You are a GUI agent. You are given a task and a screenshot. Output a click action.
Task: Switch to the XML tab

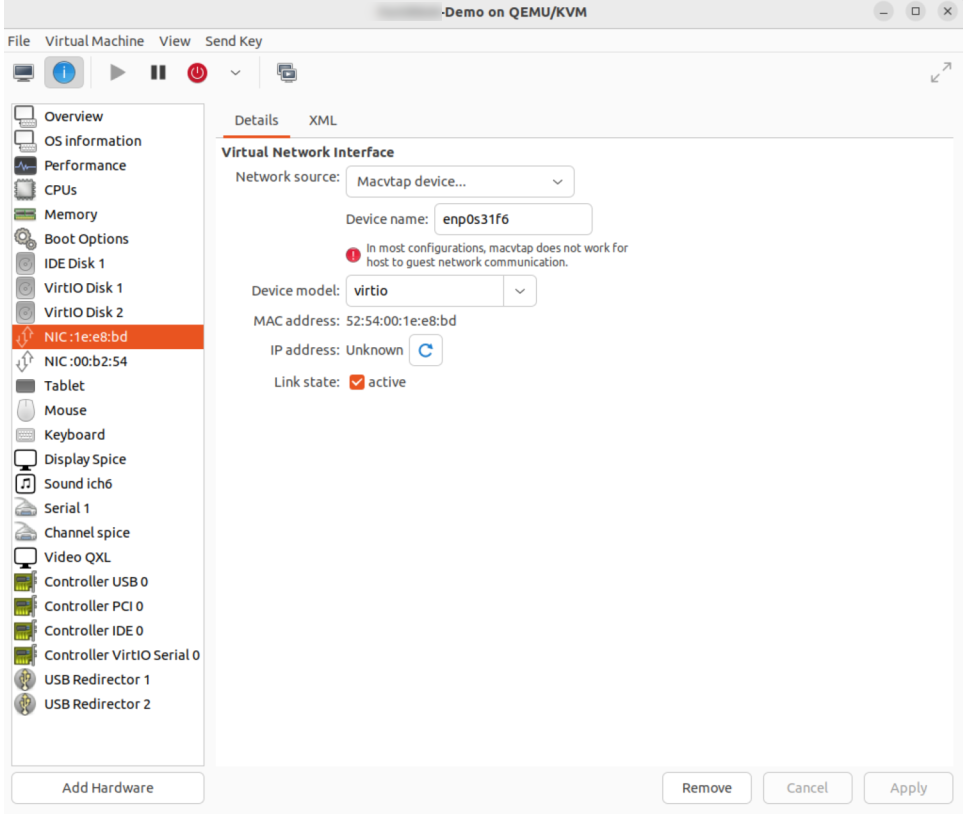tap(322, 120)
